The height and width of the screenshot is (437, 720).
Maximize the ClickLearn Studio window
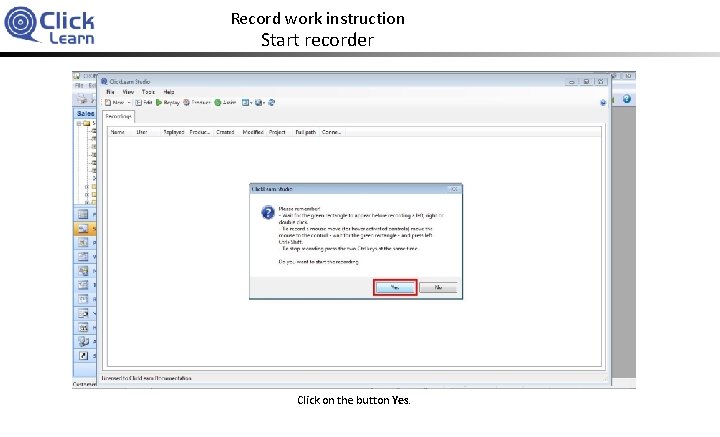[586, 82]
